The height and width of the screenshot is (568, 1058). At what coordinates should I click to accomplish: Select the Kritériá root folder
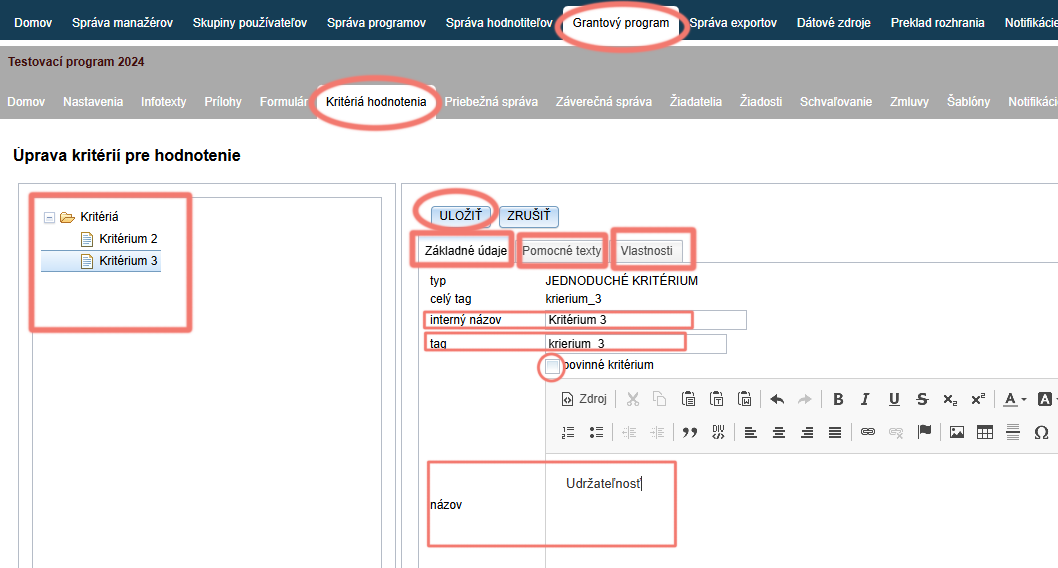pyautogui.click(x=99, y=217)
